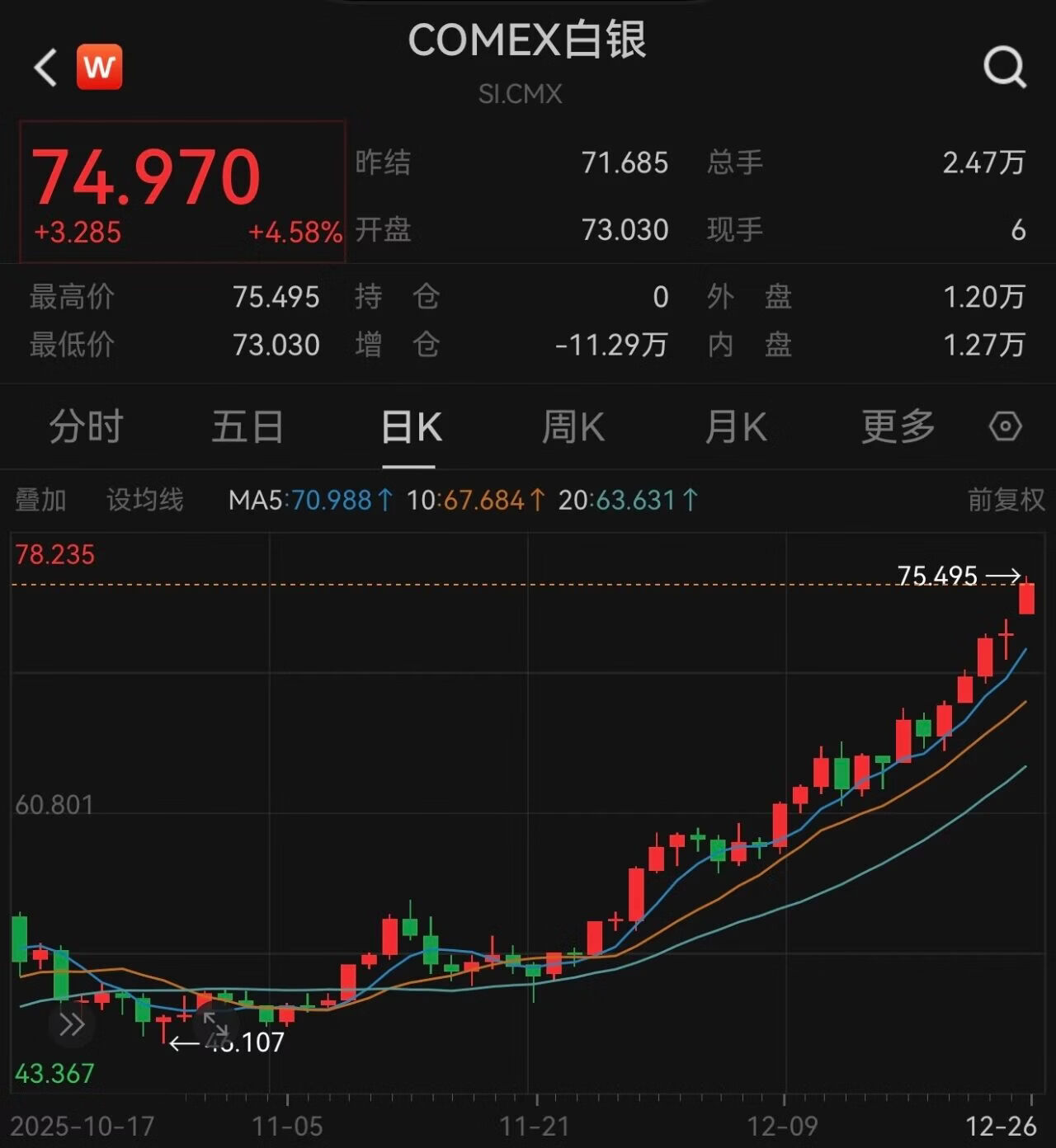This screenshot has width=1056, height=1148.
Task: Open the search magnifier icon
Action: 1005,67
